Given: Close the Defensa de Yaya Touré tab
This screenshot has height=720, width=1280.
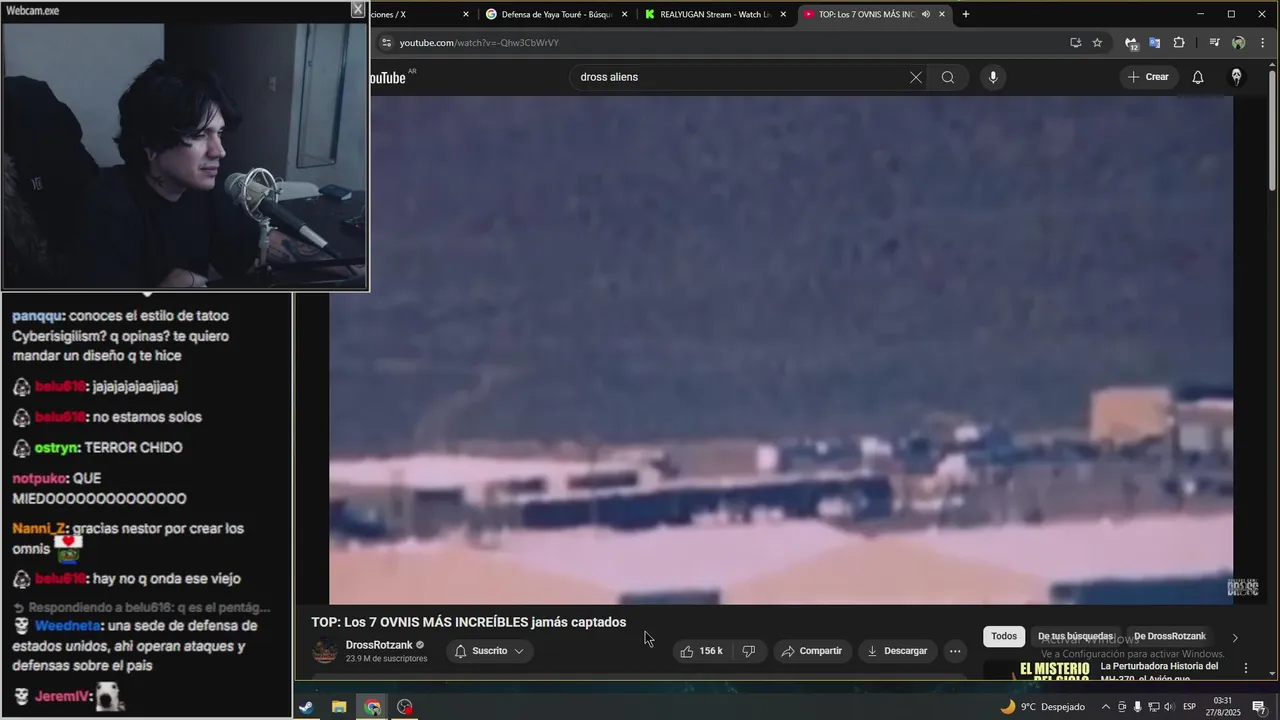Looking at the screenshot, I should click(x=624, y=14).
